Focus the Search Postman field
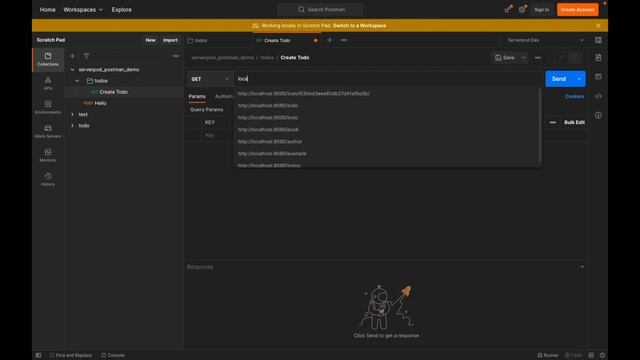 click(320, 9)
